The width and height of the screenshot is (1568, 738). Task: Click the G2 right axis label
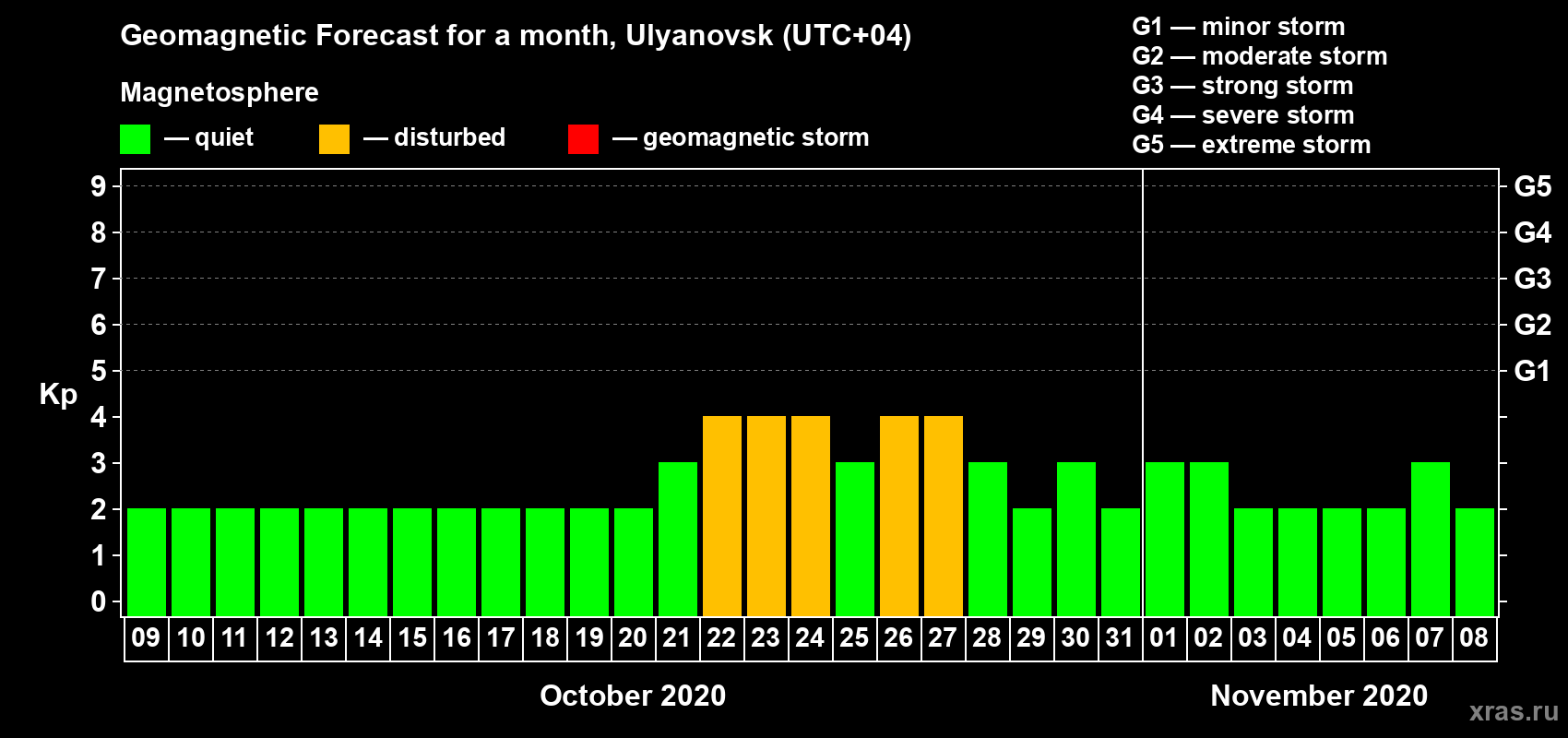pos(1533,325)
